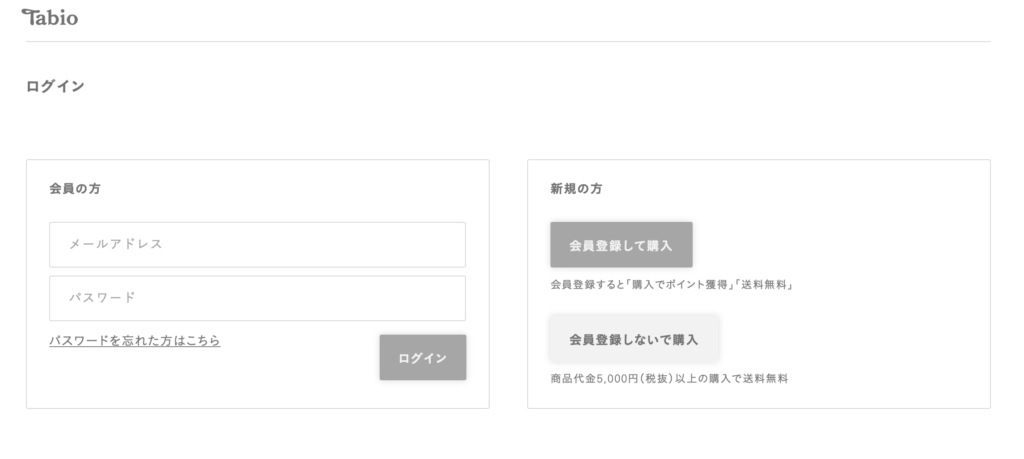The image size is (1024, 459).
Task: Click the 会員の方 section heading
Action: tap(75, 189)
